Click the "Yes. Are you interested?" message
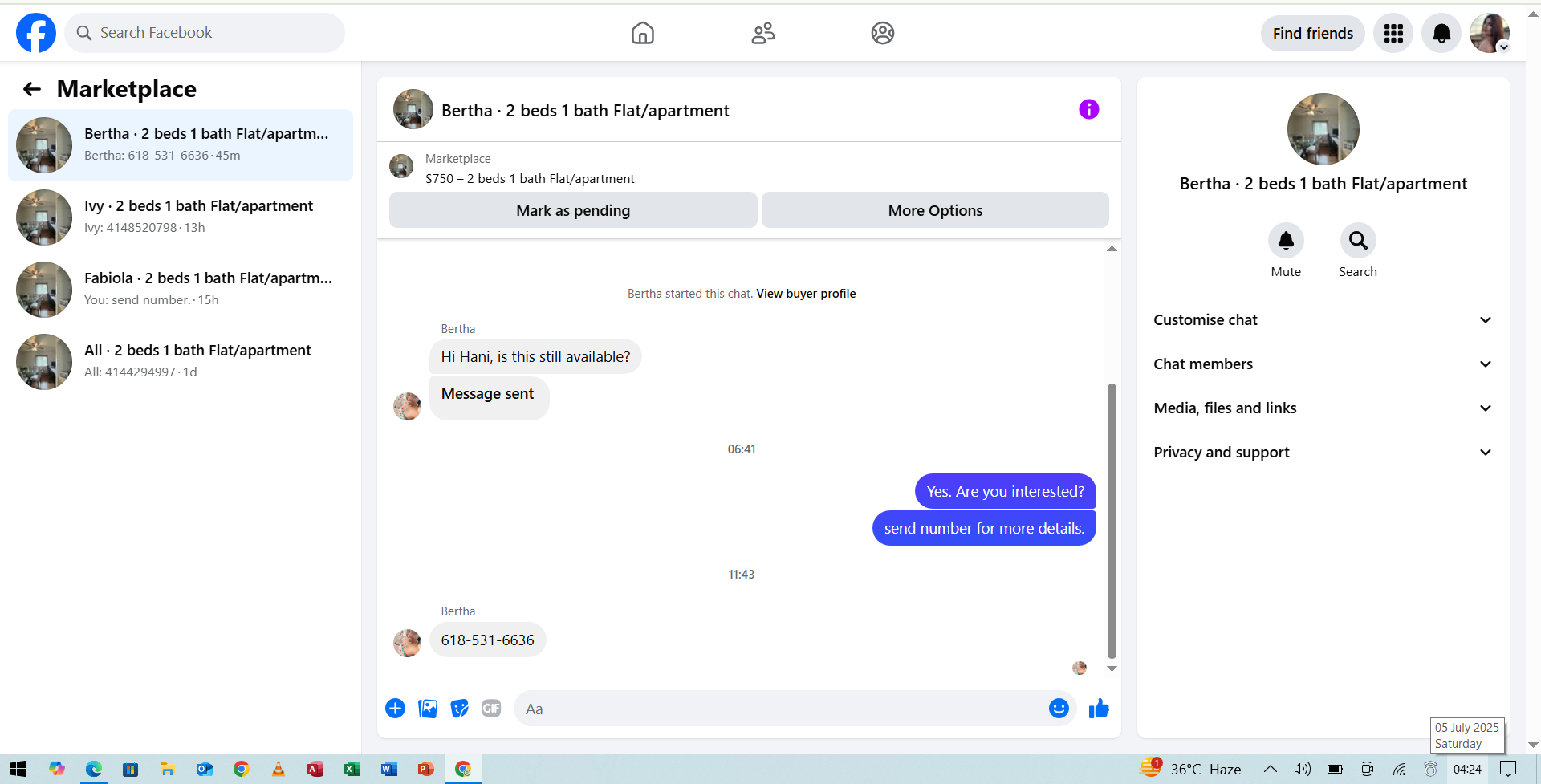Viewport: 1541px width, 784px height. [x=1005, y=492]
